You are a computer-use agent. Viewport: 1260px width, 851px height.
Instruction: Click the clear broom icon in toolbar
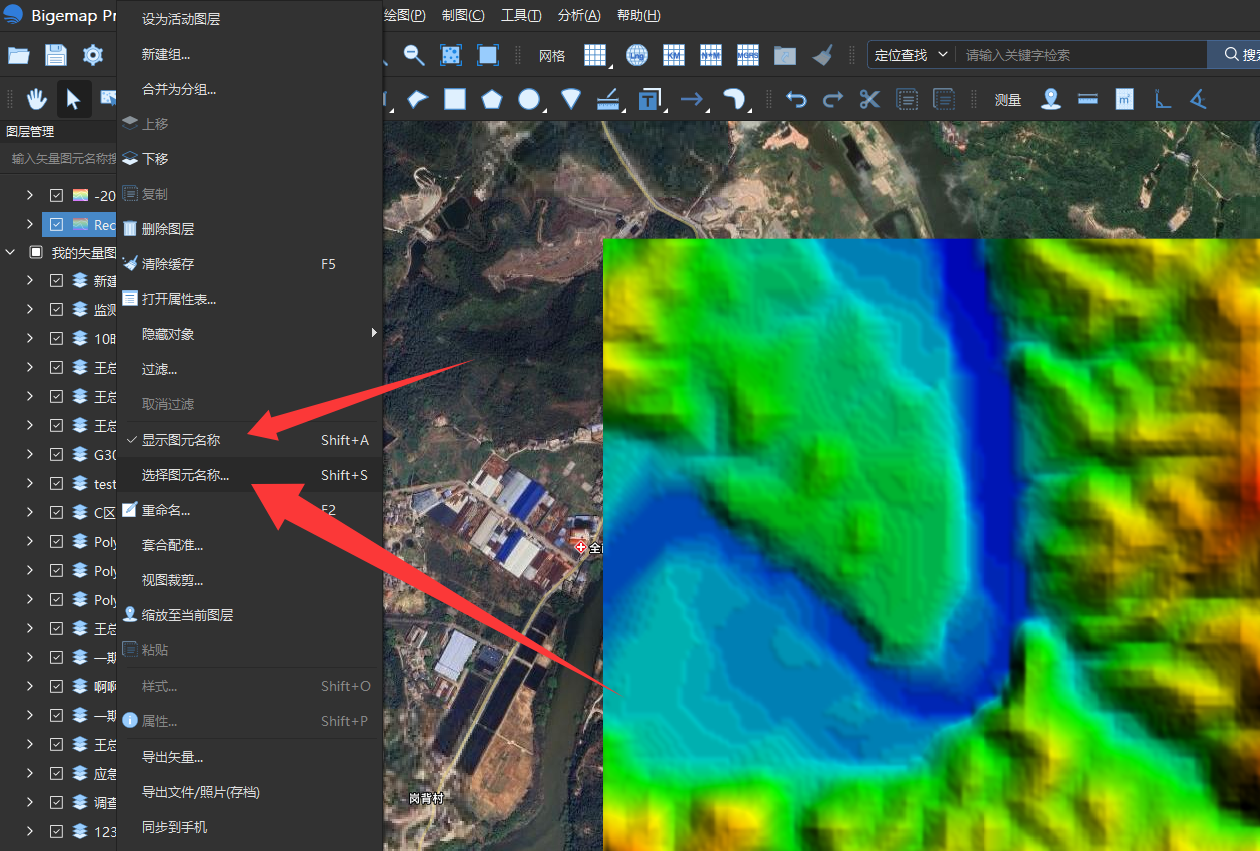tap(822, 55)
